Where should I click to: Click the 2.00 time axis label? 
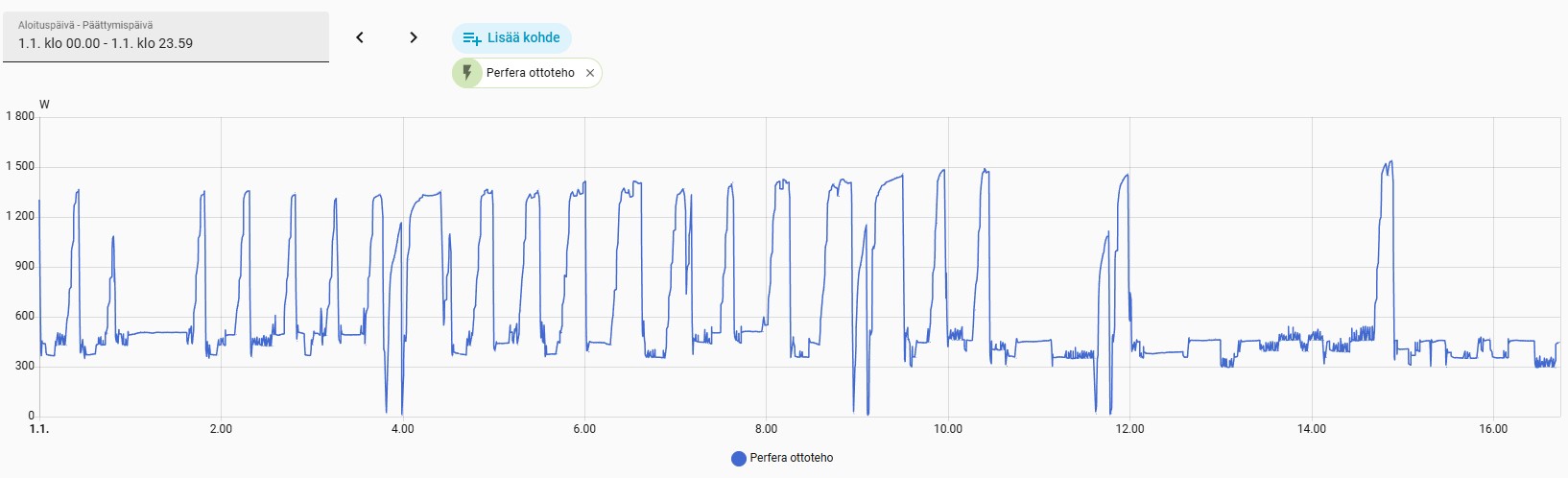(x=221, y=429)
